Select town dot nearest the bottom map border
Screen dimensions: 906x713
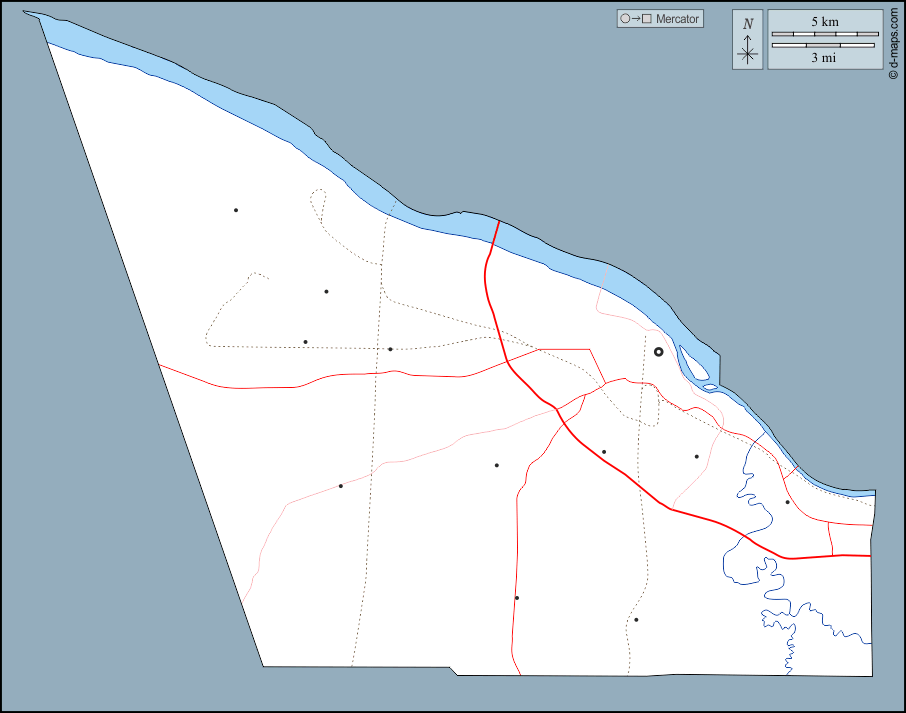coord(636,620)
